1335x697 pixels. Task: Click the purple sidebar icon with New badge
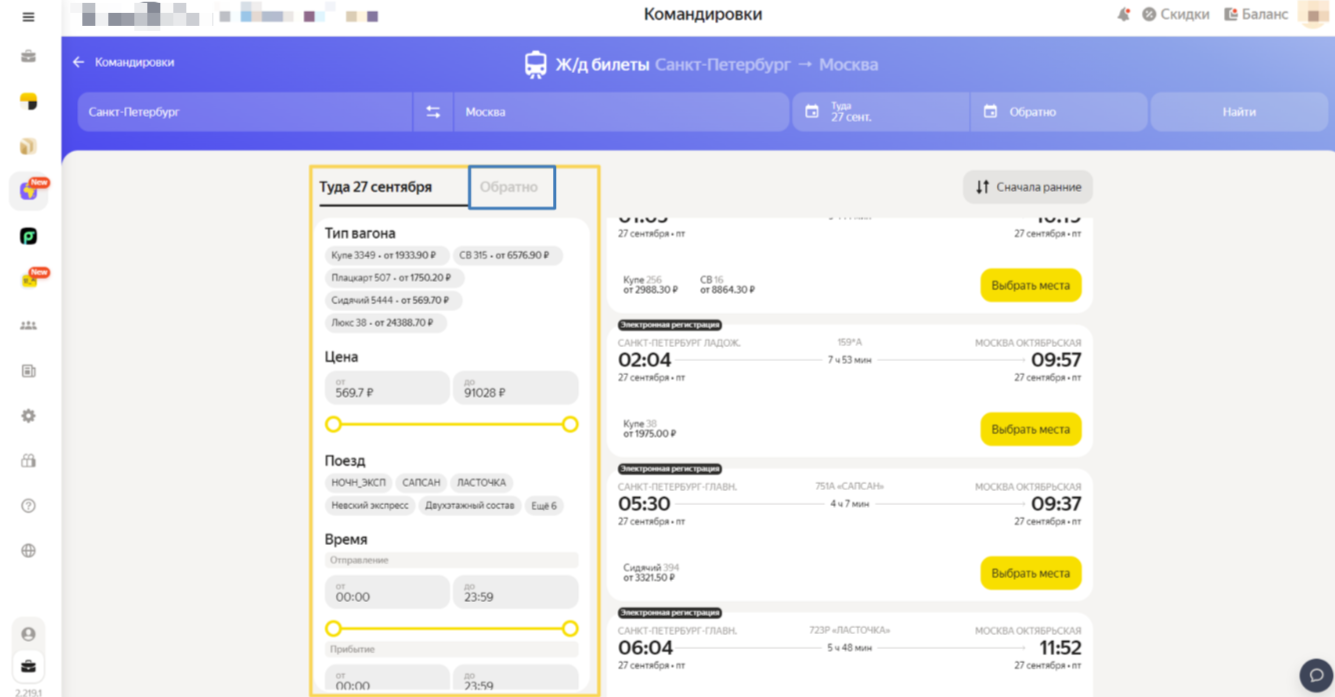click(x=28, y=190)
